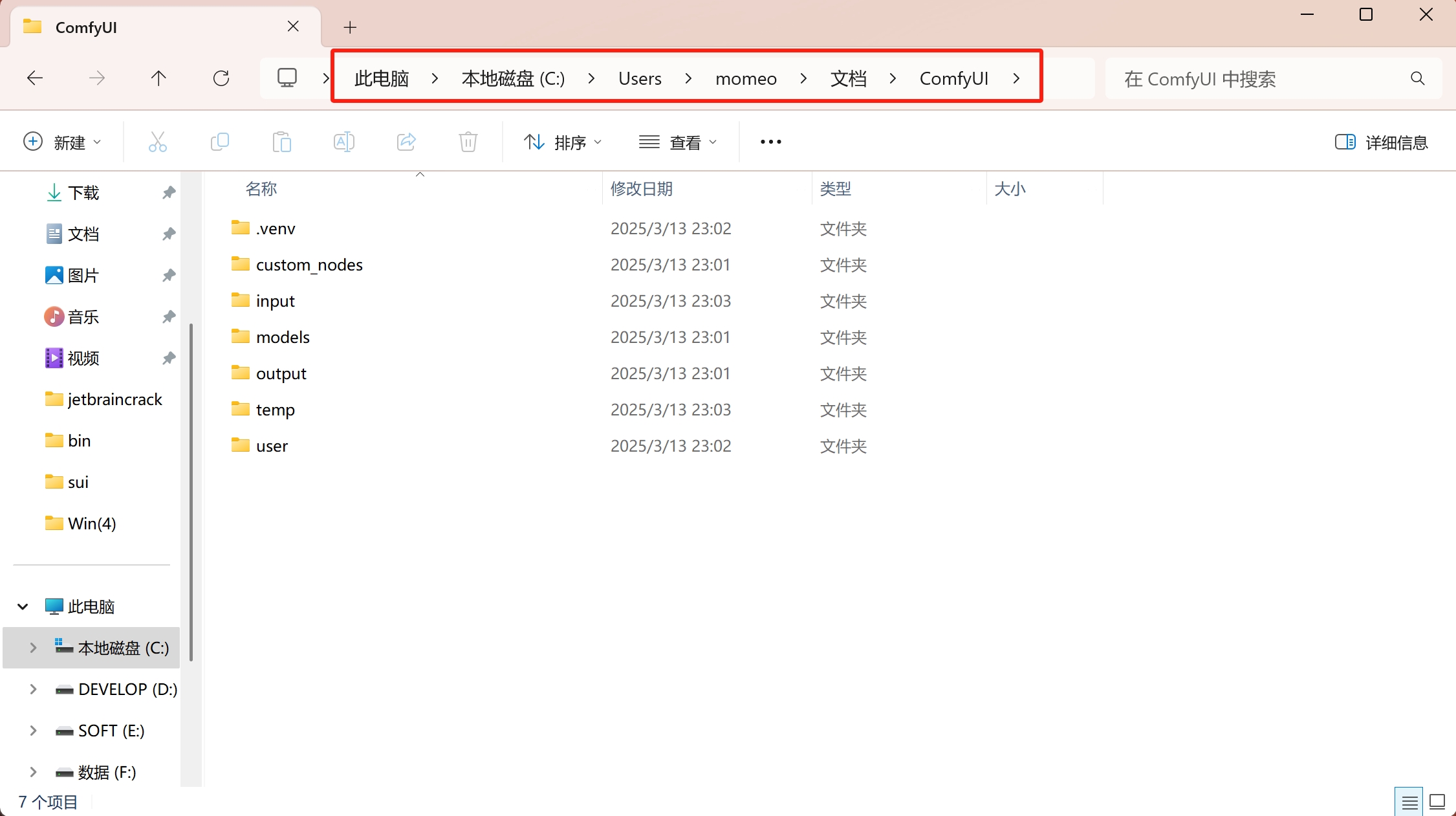This screenshot has height=816, width=1456.
Task: Go up one folder level
Action: click(158, 78)
